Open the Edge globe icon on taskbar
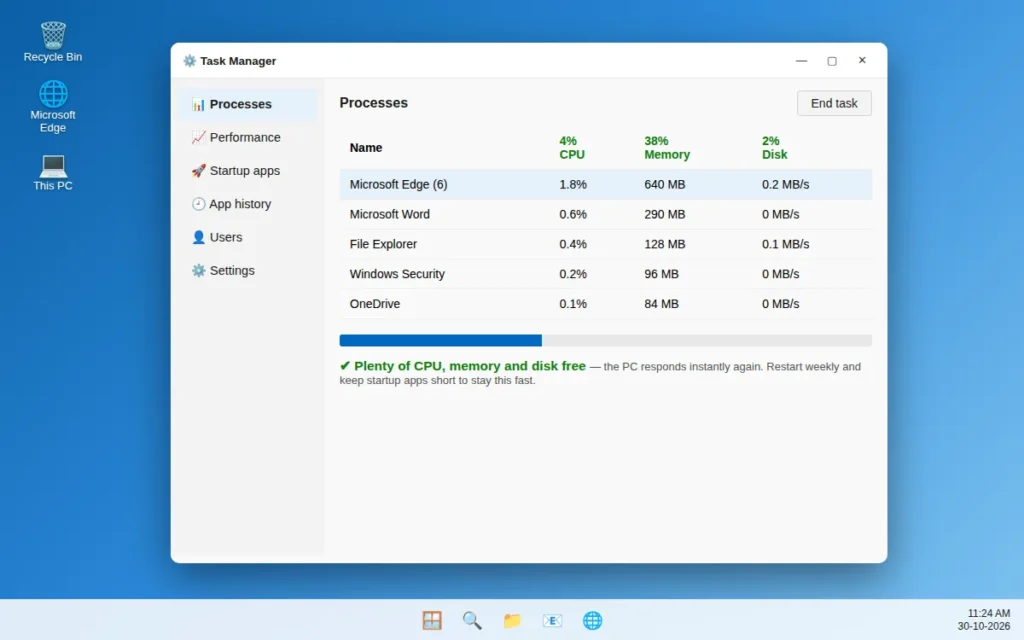Viewport: 1024px width, 640px height. pos(592,620)
